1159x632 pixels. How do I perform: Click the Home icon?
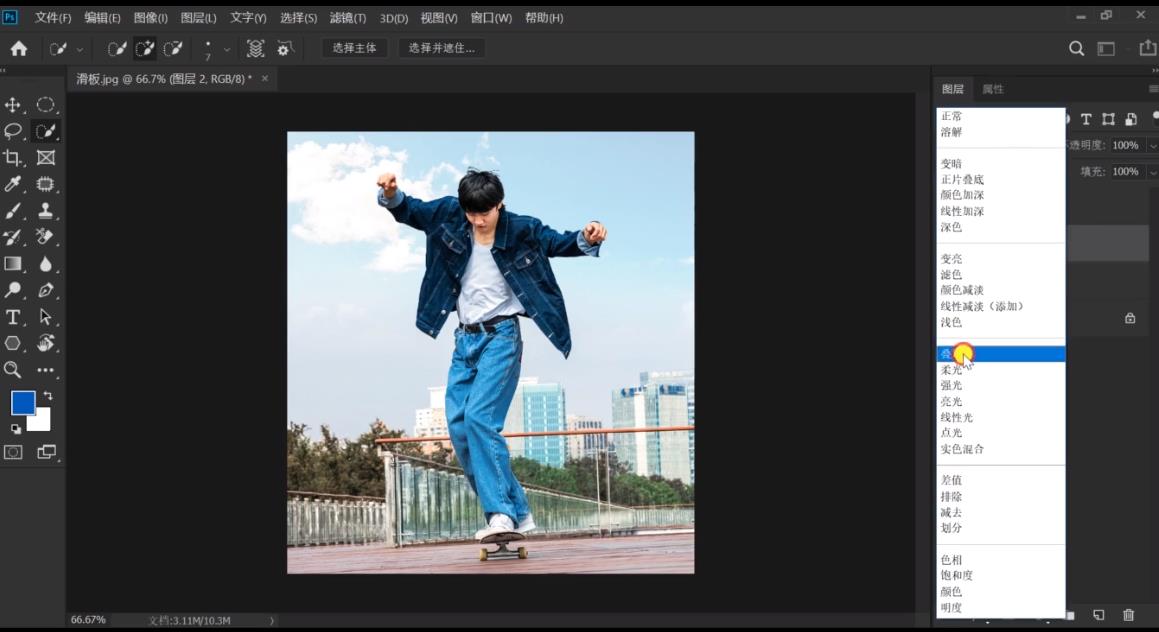coord(18,49)
